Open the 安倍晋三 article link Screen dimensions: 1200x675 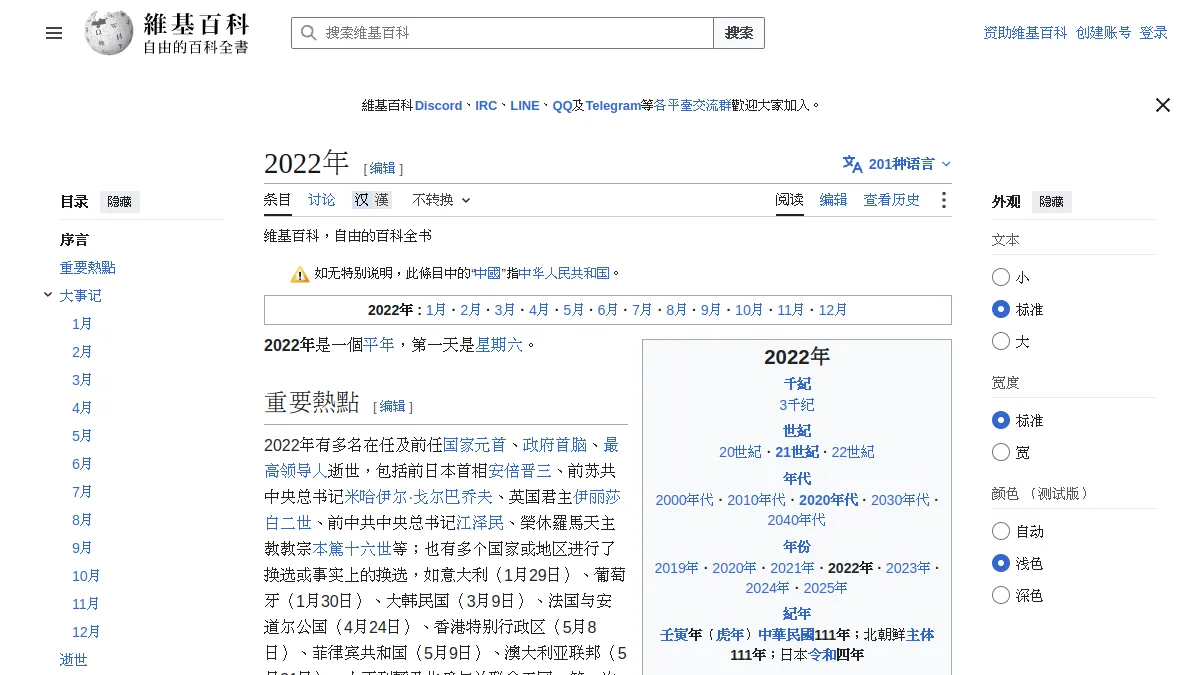[x=520, y=470]
